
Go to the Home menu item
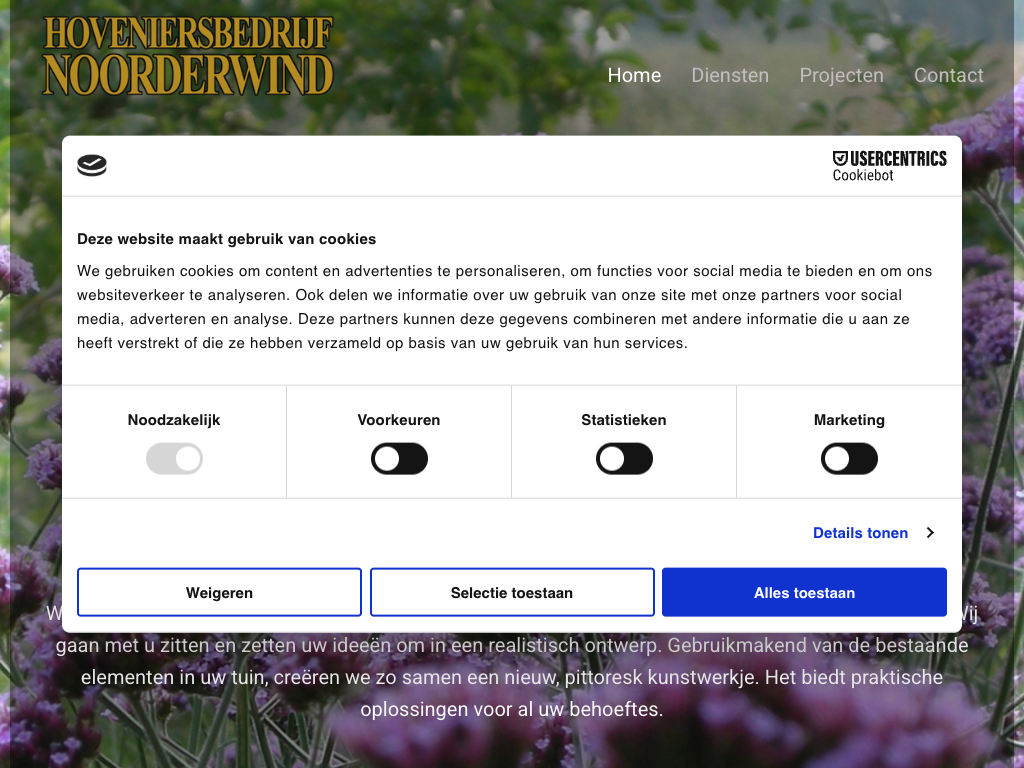point(634,75)
